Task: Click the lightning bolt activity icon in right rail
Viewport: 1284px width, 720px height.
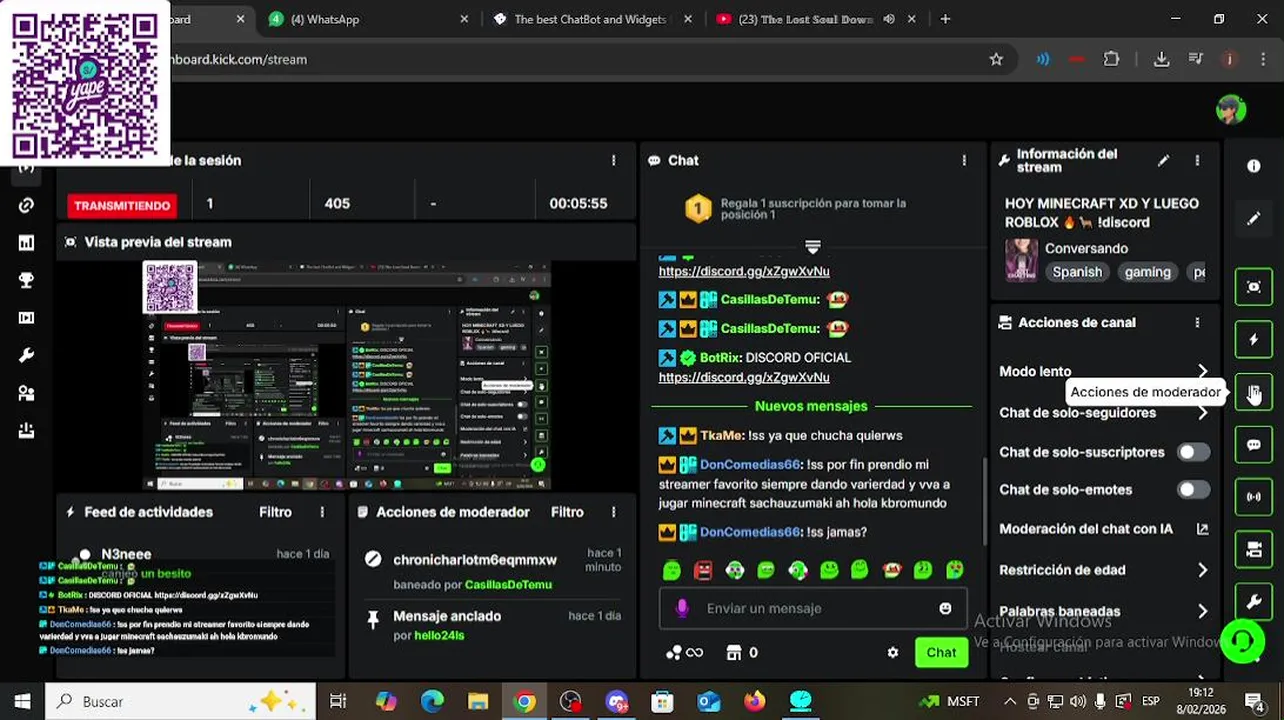Action: pyautogui.click(x=1254, y=340)
